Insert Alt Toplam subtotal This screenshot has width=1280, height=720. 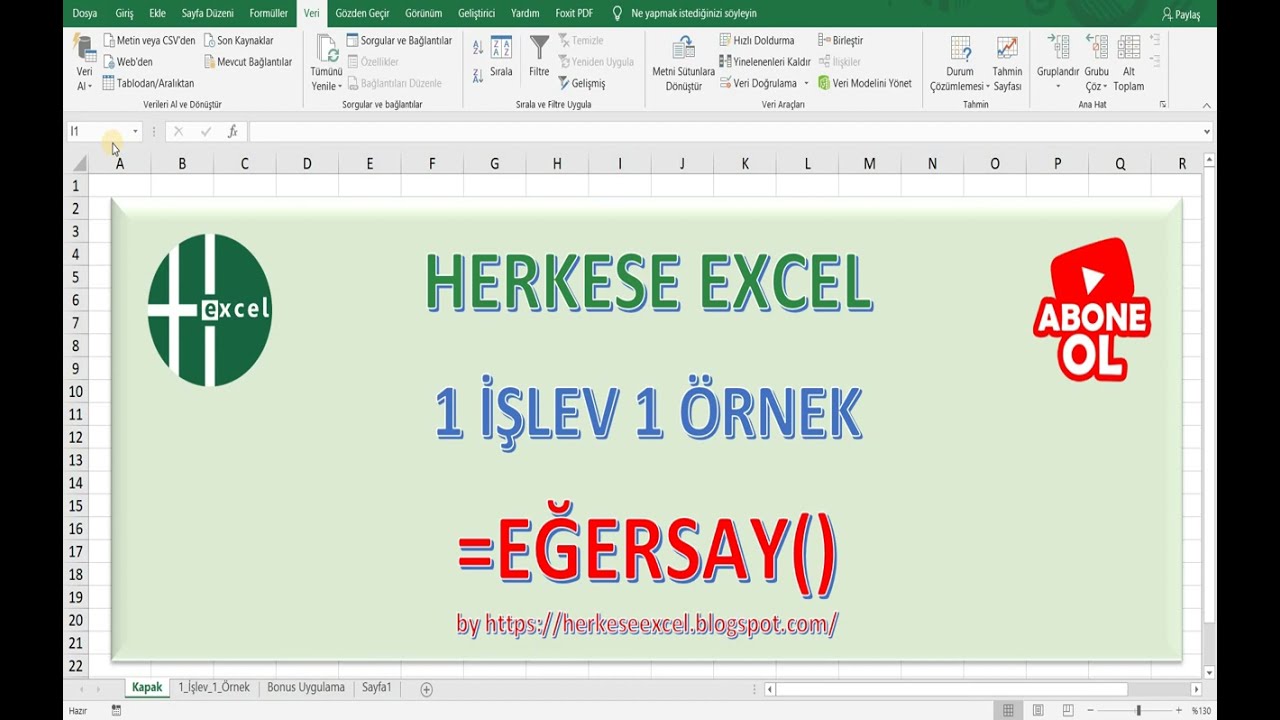(x=1129, y=61)
